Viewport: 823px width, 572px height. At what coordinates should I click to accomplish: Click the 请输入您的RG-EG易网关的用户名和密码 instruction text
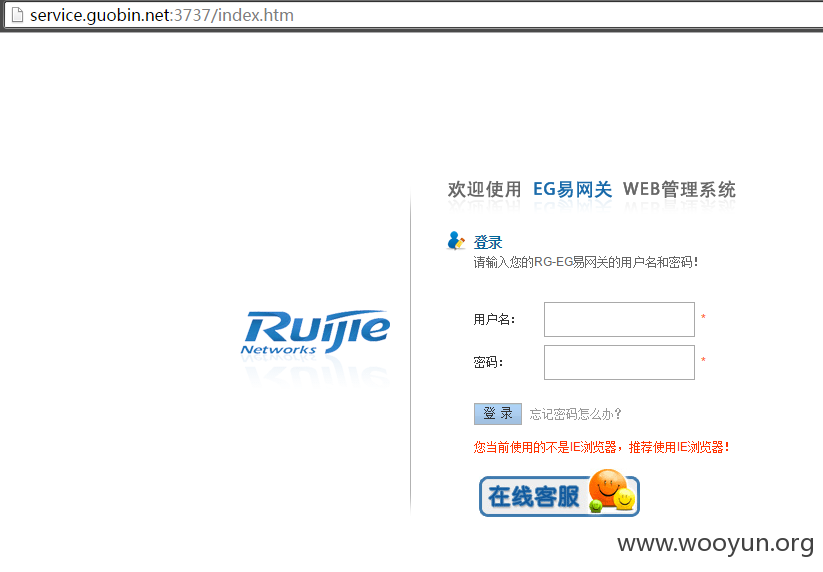point(586,262)
